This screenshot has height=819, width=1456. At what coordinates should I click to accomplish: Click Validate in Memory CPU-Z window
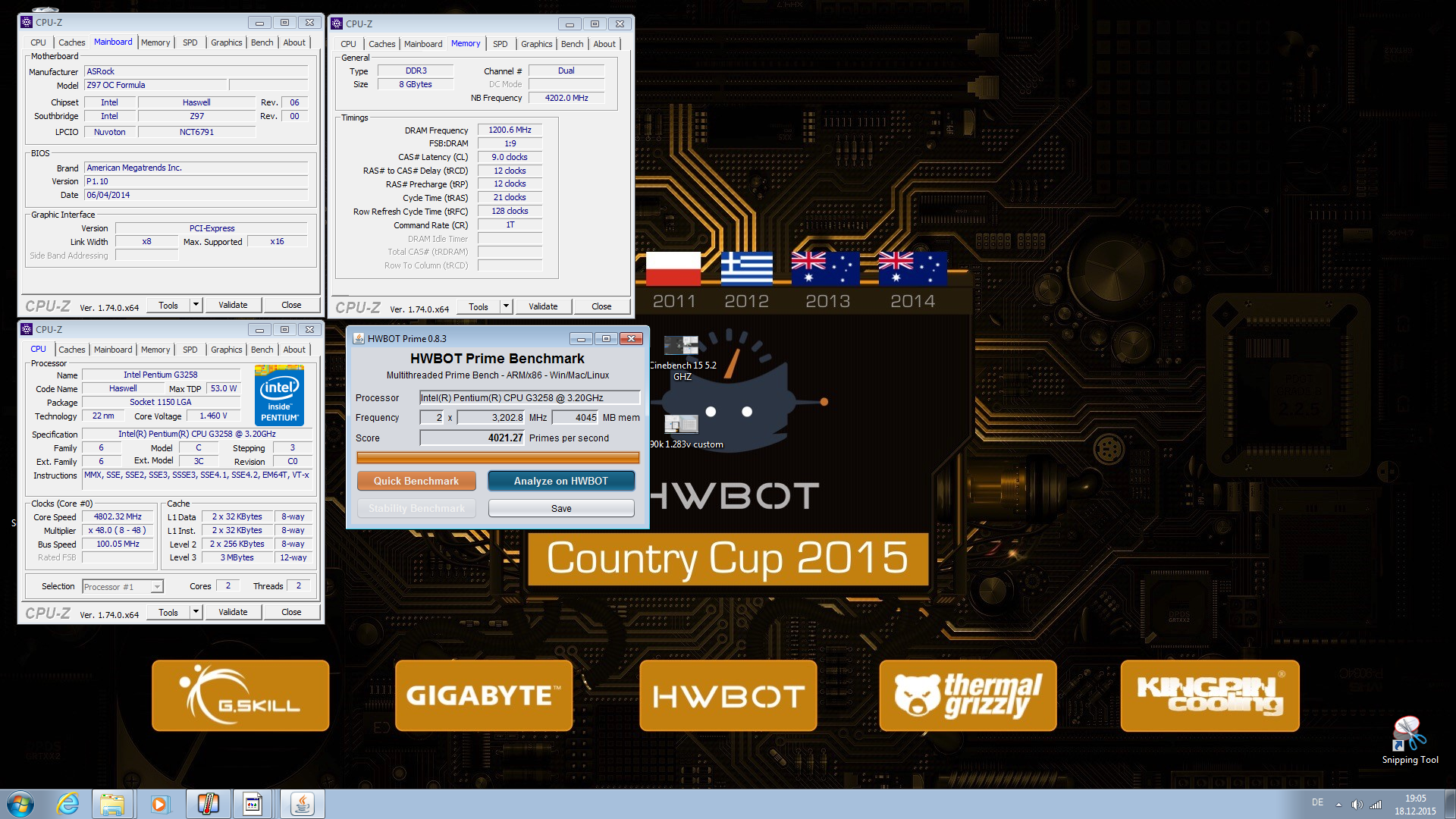point(543,306)
